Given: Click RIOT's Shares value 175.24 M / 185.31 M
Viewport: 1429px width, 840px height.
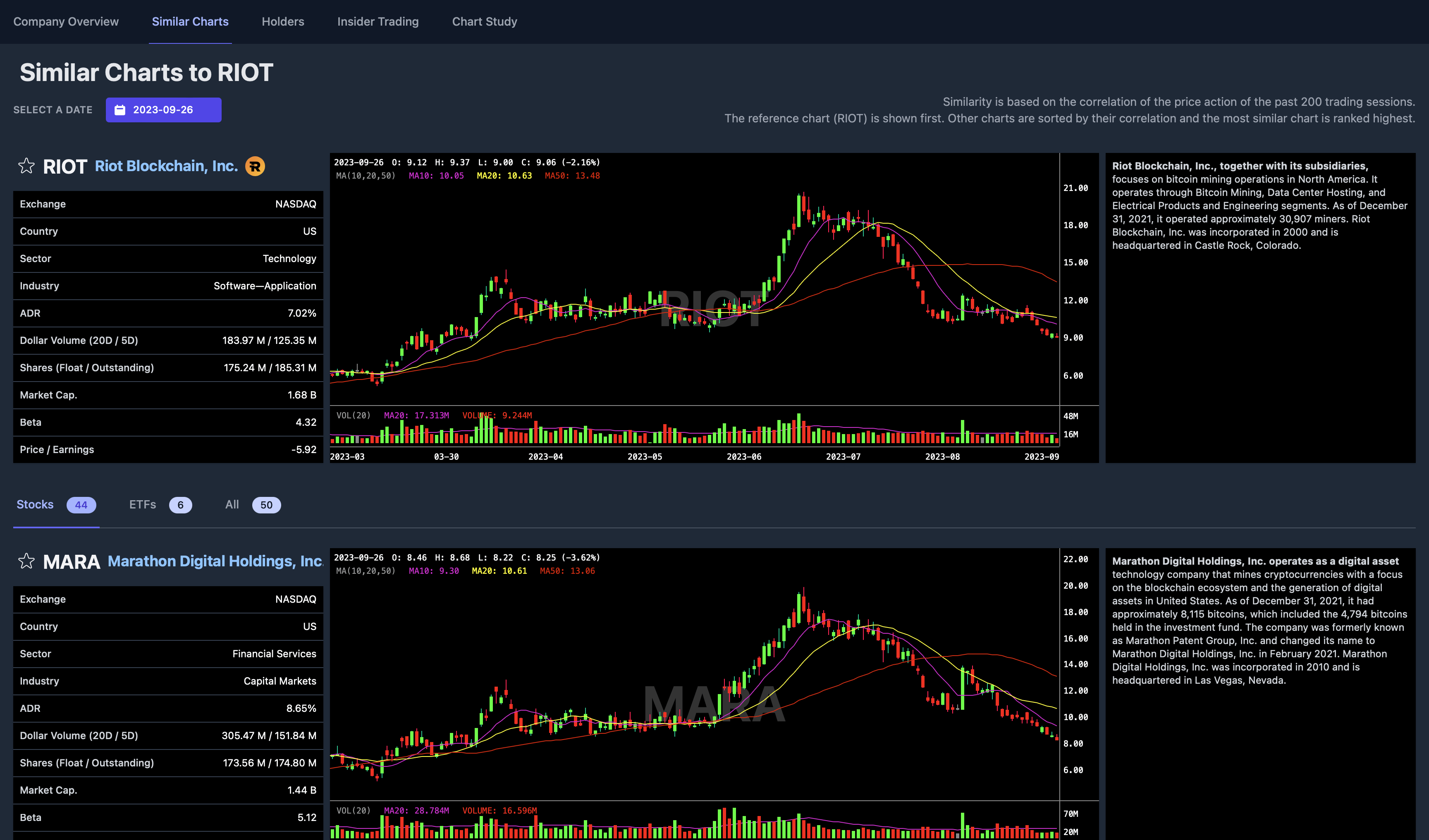Looking at the screenshot, I should point(270,368).
